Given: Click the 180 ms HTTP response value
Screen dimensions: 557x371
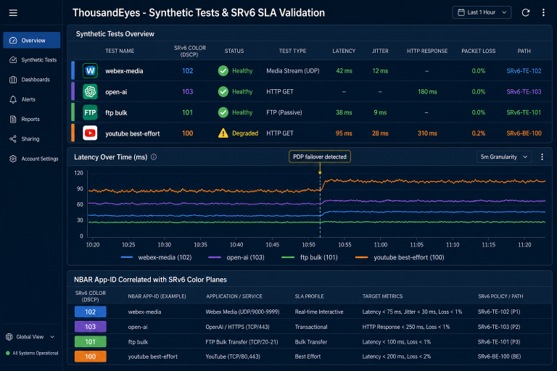Looking at the screenshot, I should tap(427, 92).
